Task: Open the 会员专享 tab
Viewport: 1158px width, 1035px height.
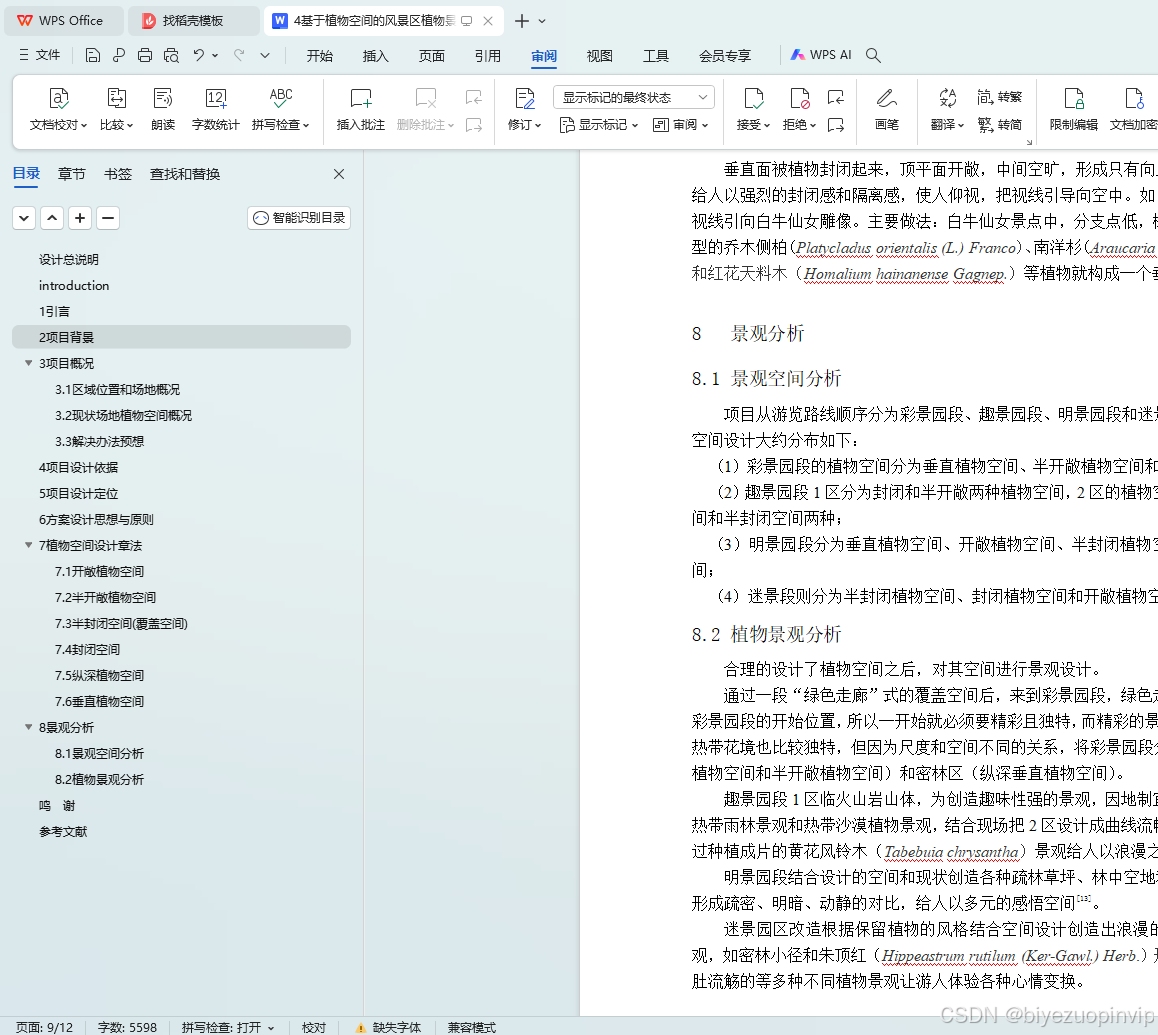Action: tap(725, 56)
